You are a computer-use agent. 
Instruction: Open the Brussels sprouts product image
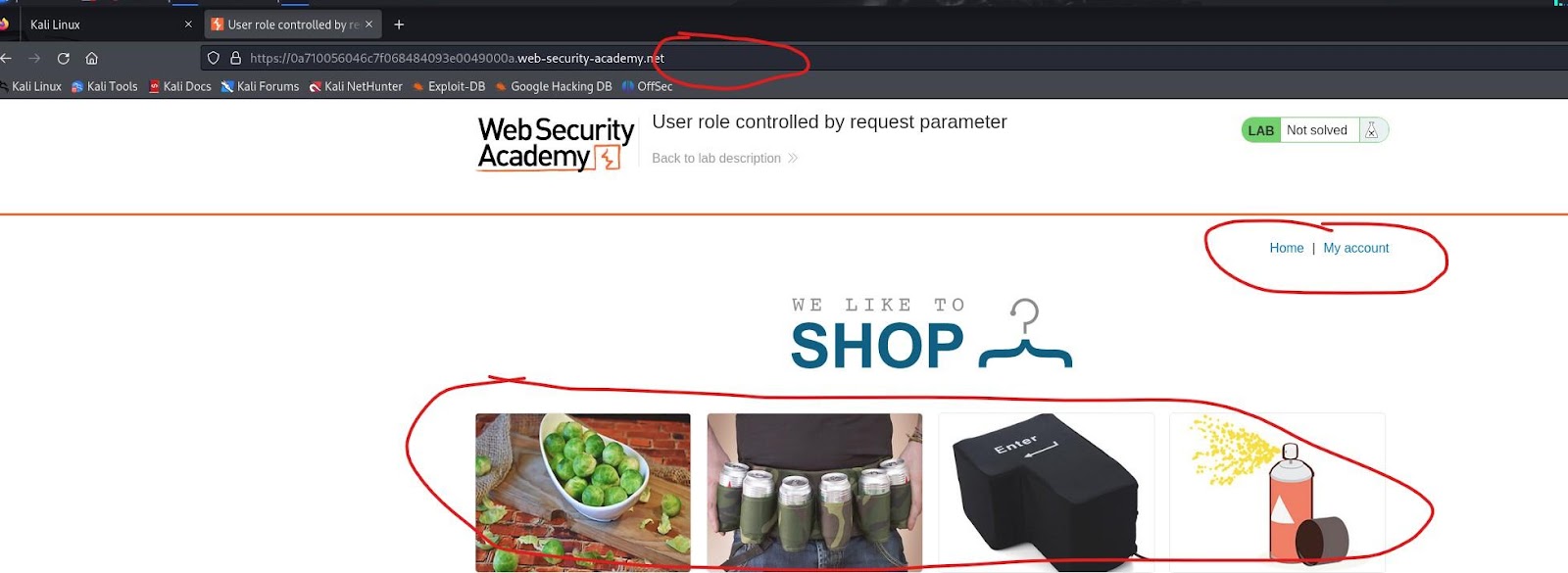[x=583, y=493]
